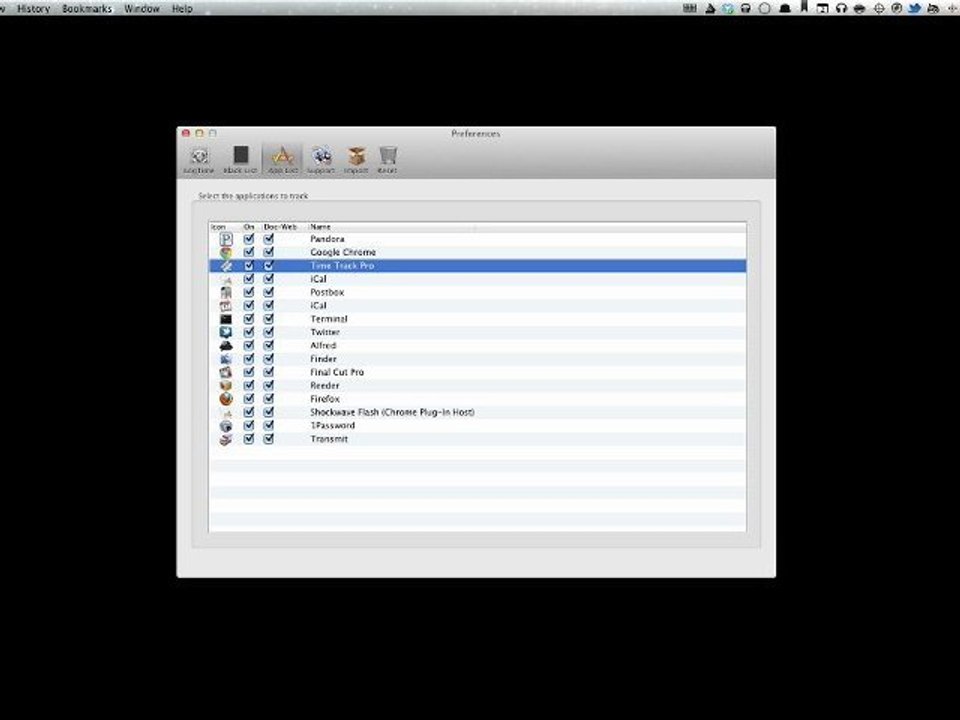Click the bookmark ribbon menu bar icon
Screen dimensions: 960x720
804,7
